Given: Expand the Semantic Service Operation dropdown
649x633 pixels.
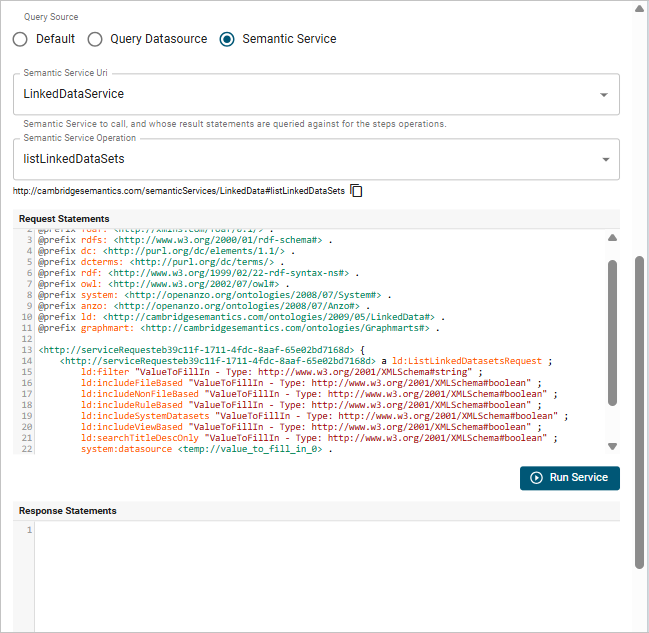Looking at the screenshot, I should click(x=604, y=159).
